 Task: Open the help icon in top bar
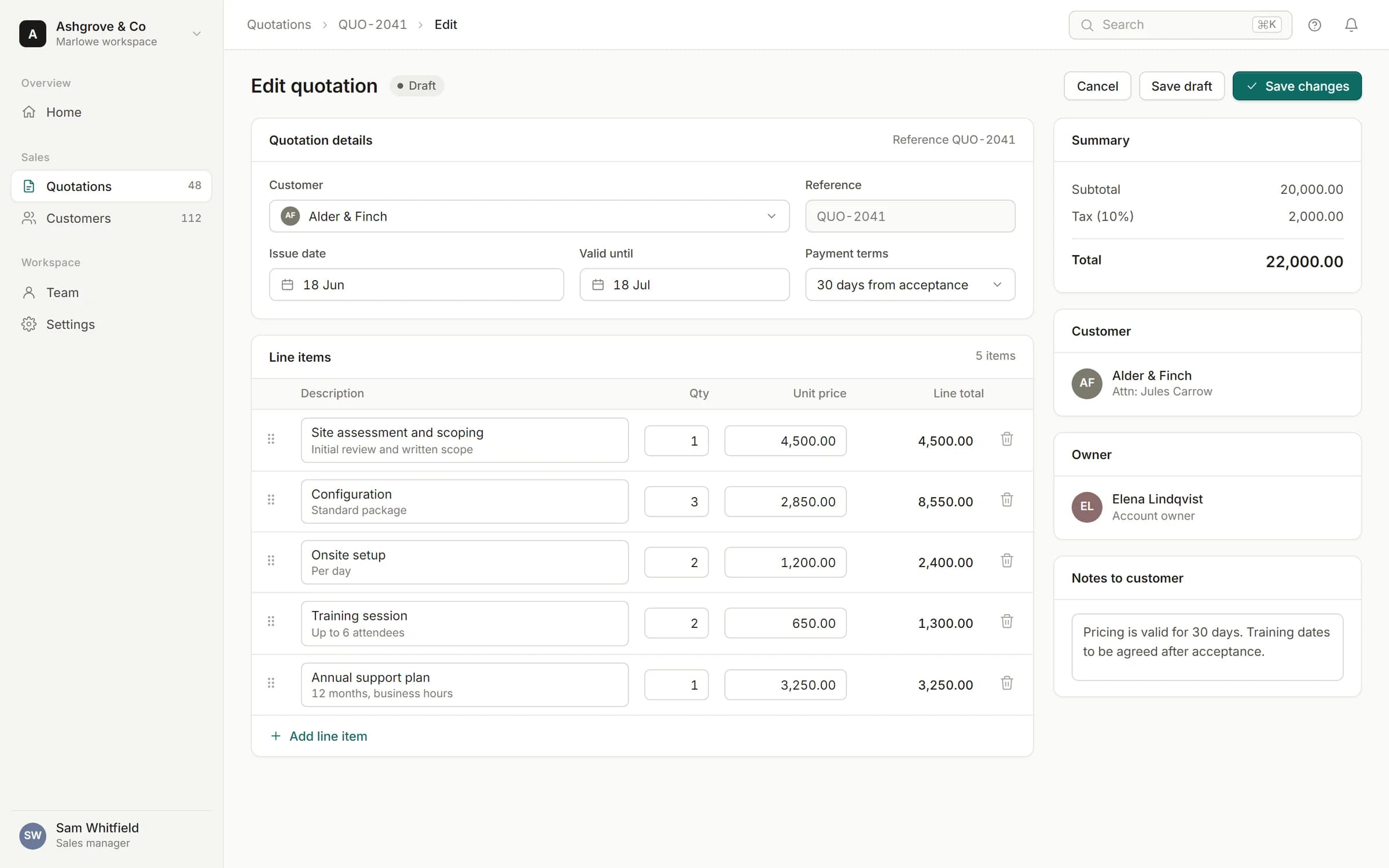coord(1314,25)
